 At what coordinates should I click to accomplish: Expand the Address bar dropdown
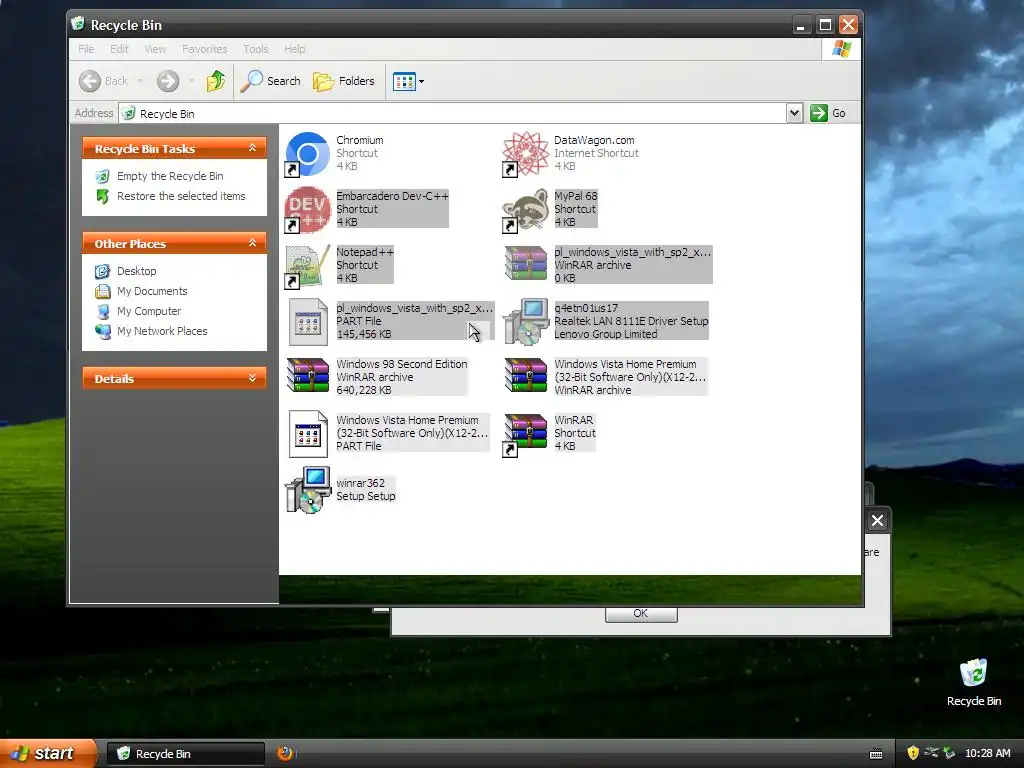pos(794,113)
